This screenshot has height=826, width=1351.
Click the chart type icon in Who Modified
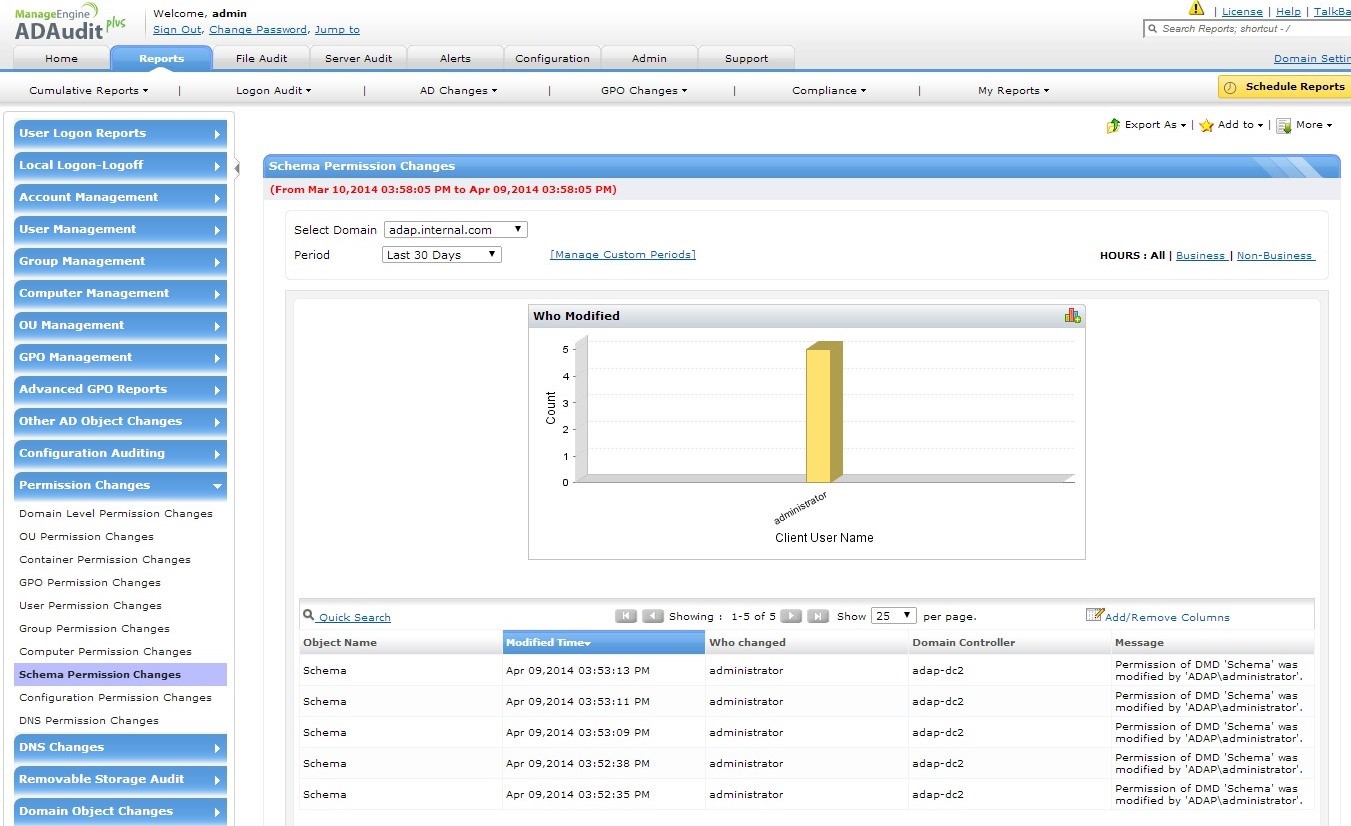point(1072,316)
